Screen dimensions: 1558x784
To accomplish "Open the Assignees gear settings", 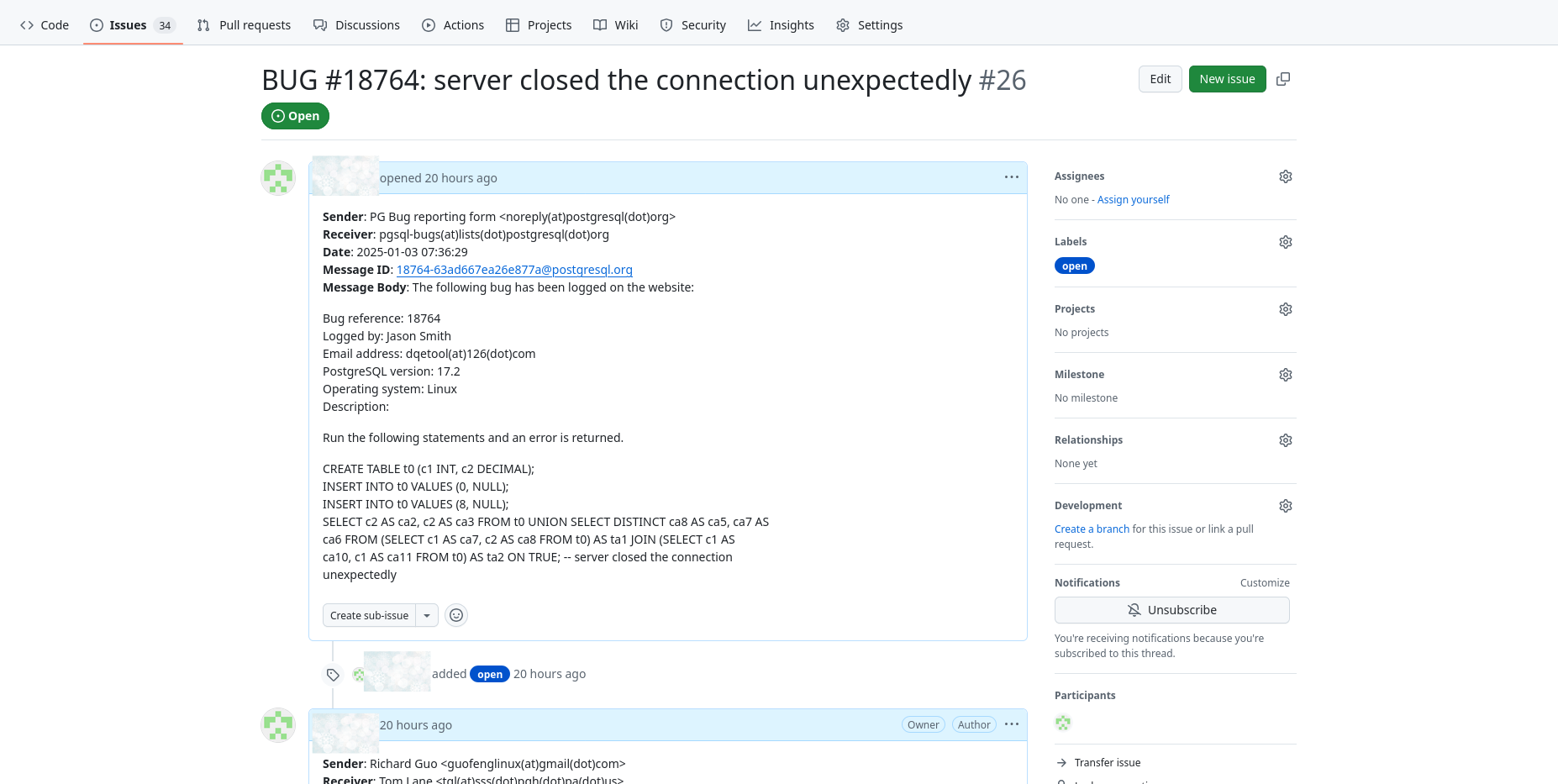I will coord(1286,176).
